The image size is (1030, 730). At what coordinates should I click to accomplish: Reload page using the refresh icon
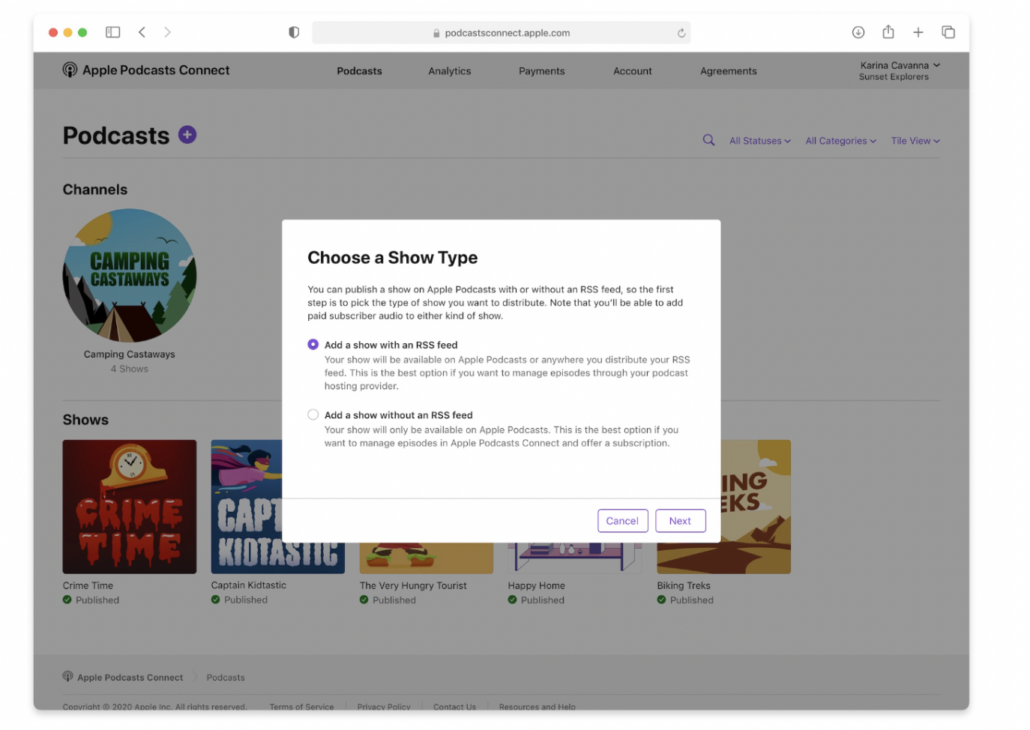click(681, 33)
